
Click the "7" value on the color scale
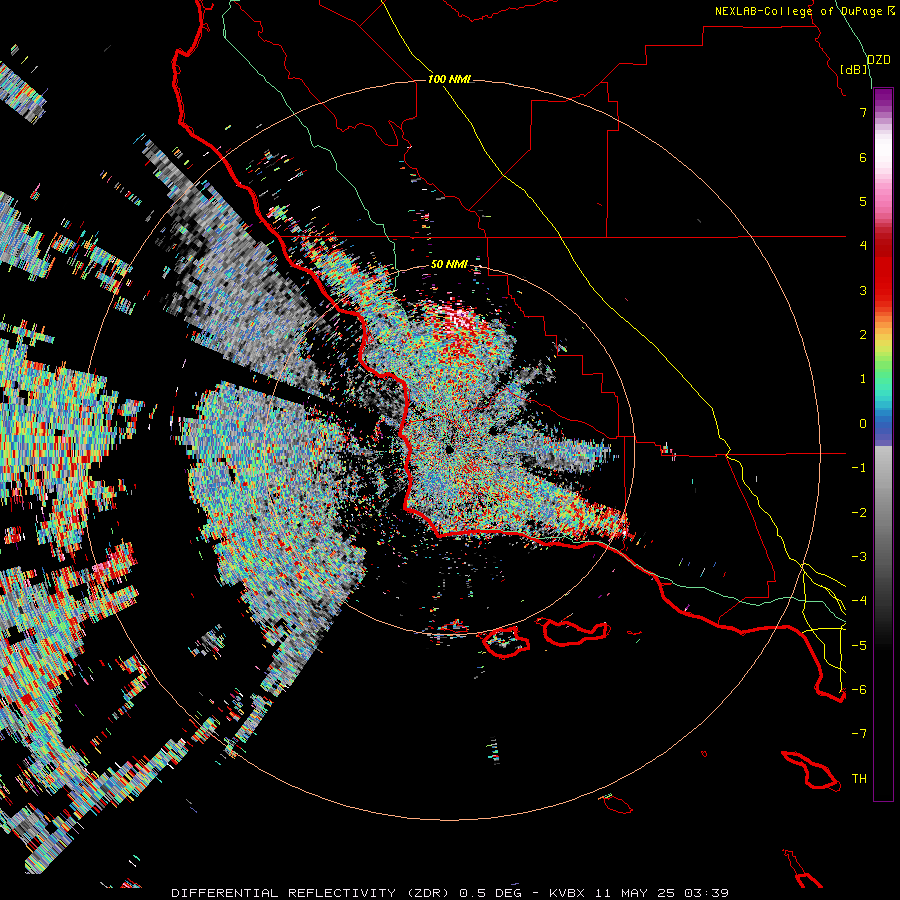863,112
